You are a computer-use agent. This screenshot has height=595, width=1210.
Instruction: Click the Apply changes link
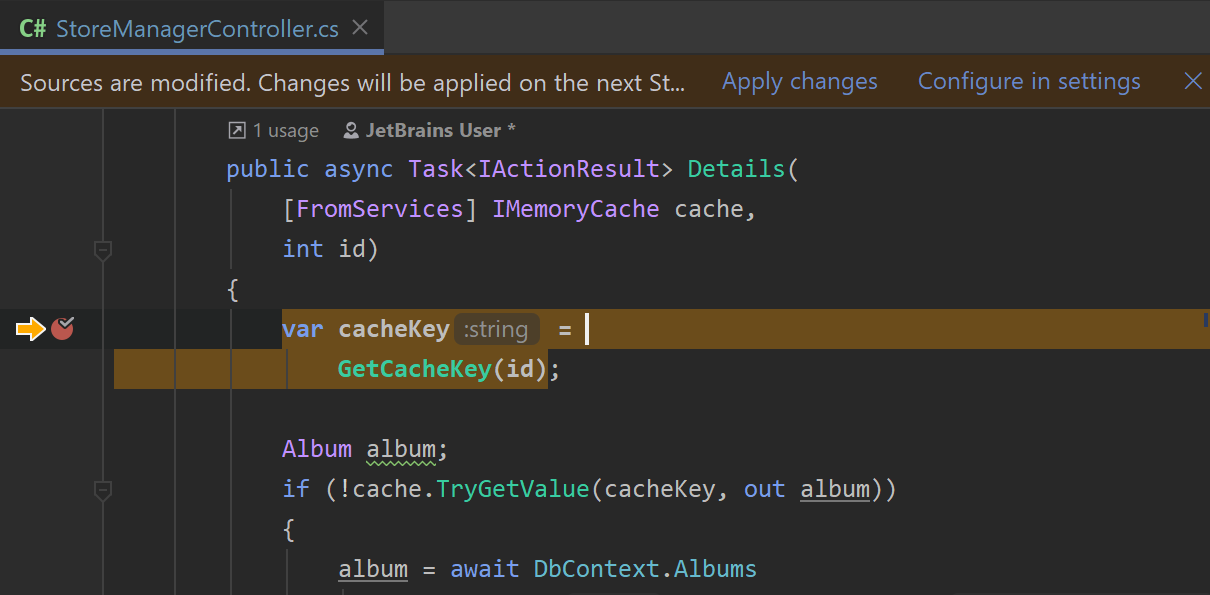[x=799, y=82]
